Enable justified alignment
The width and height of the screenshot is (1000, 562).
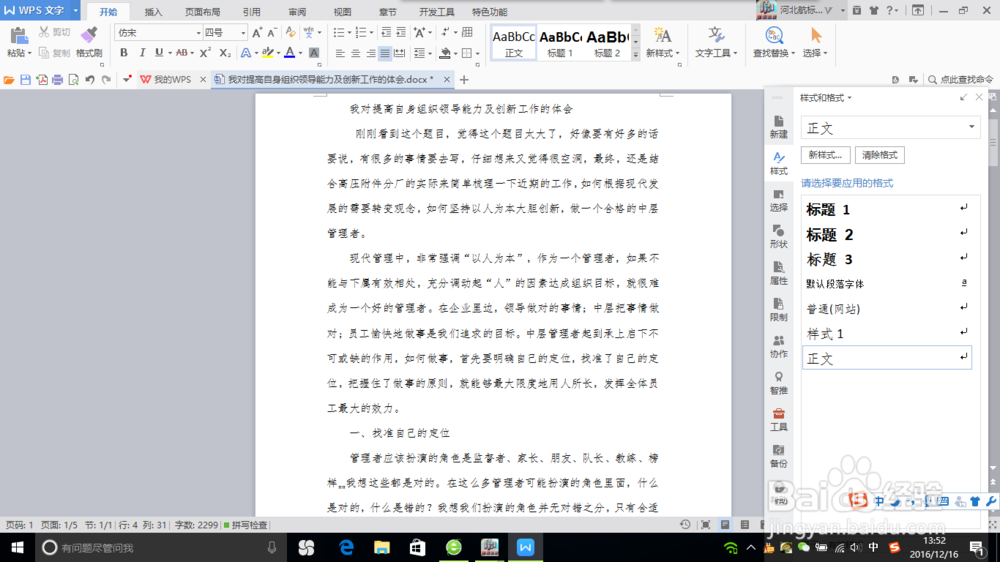[x=385, y=54]
